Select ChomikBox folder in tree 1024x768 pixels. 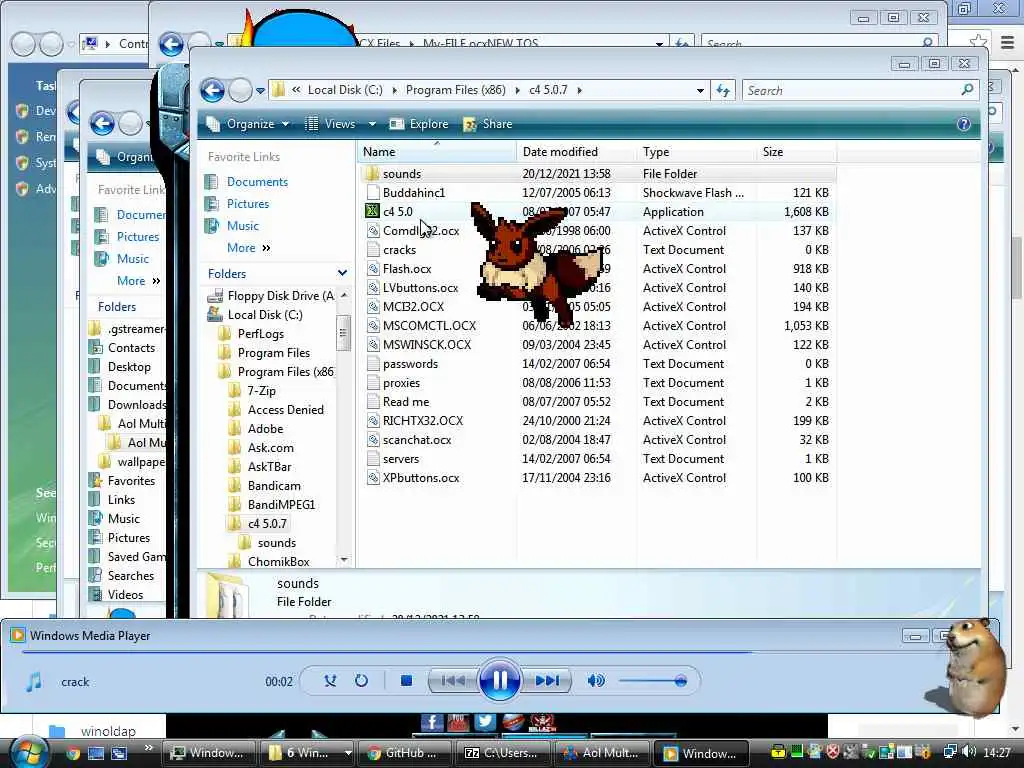tap(278, 562)
